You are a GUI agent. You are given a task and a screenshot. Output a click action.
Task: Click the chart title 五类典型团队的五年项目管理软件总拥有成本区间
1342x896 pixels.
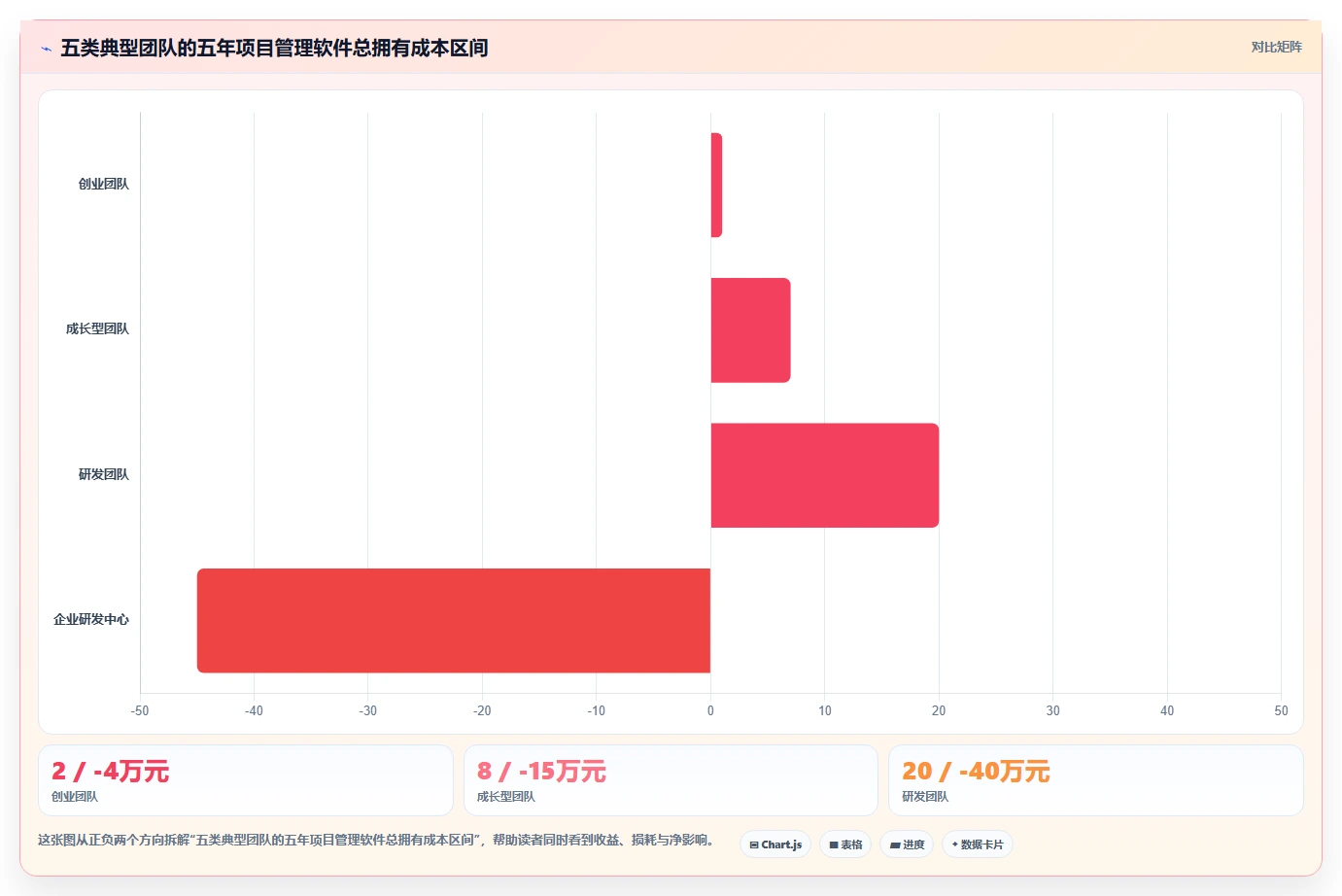(274, 48)
